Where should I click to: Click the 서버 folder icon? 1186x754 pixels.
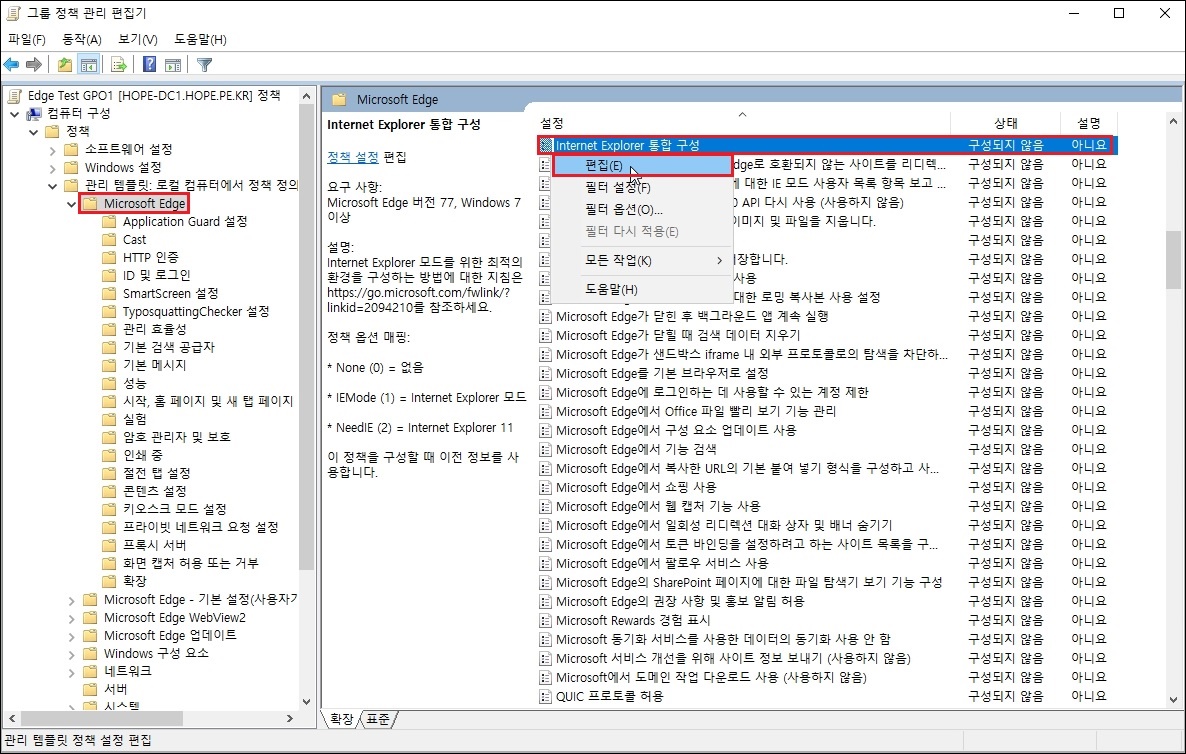coord(91,690)
